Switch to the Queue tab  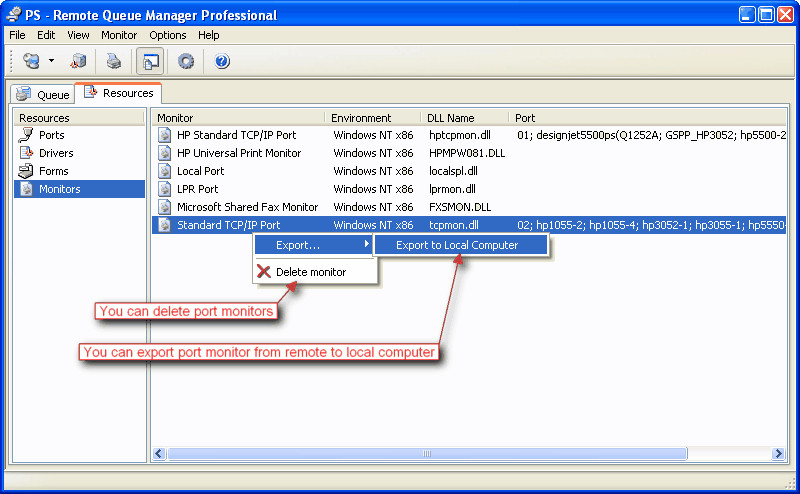pos(43,95)
